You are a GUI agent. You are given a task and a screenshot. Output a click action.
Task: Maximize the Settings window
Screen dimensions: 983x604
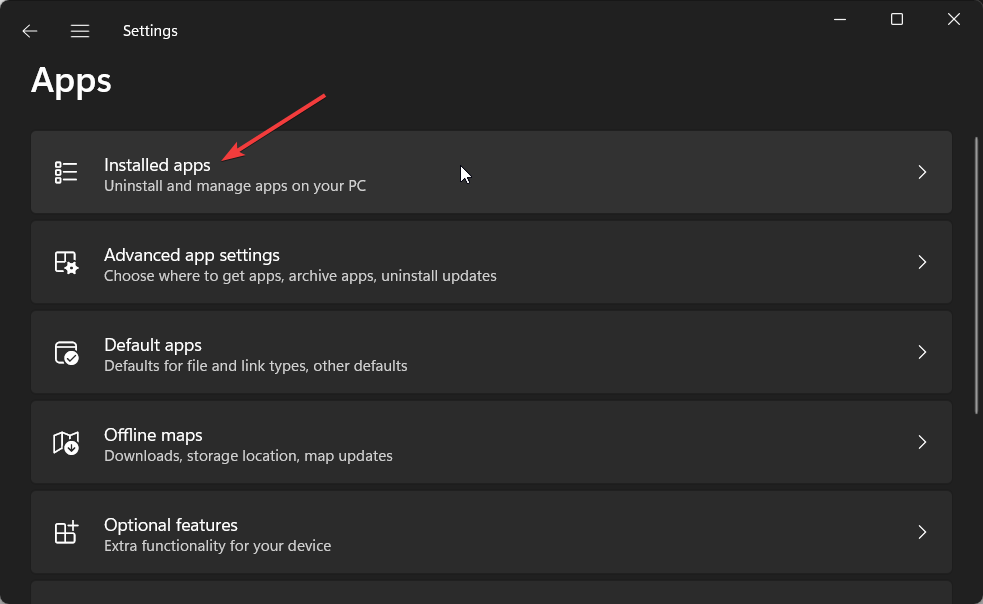tap(897, 19)
